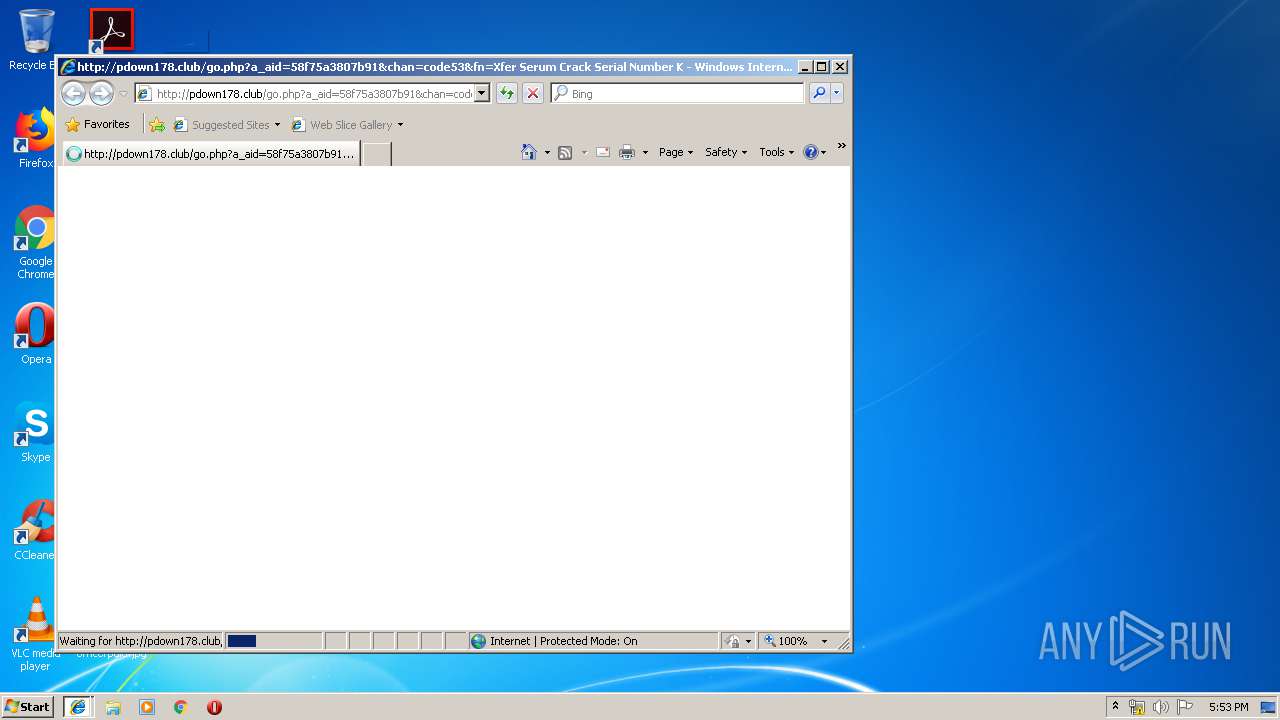
Task: Expand the command bar overflow chevron
Action: tap(841, 146)
